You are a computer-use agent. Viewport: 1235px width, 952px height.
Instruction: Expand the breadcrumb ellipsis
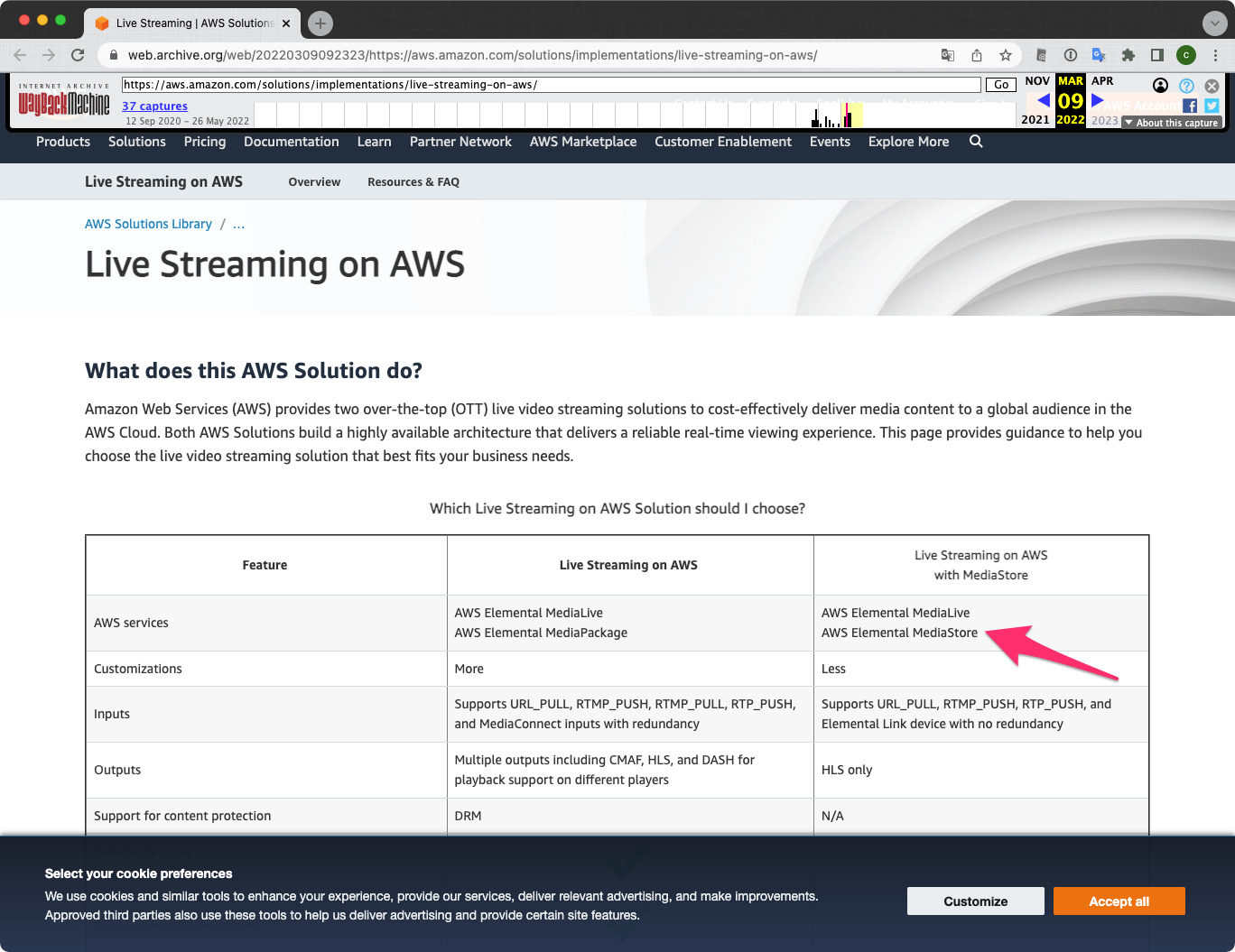point(238,224)
